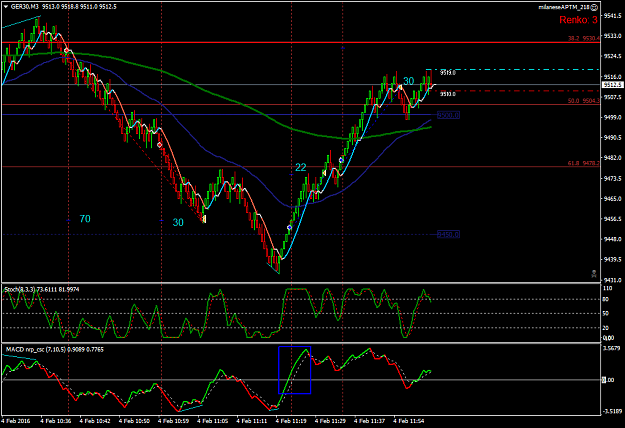Click the blue dot marker near 11:19
The image size is (625, 428).
[289, 228]
